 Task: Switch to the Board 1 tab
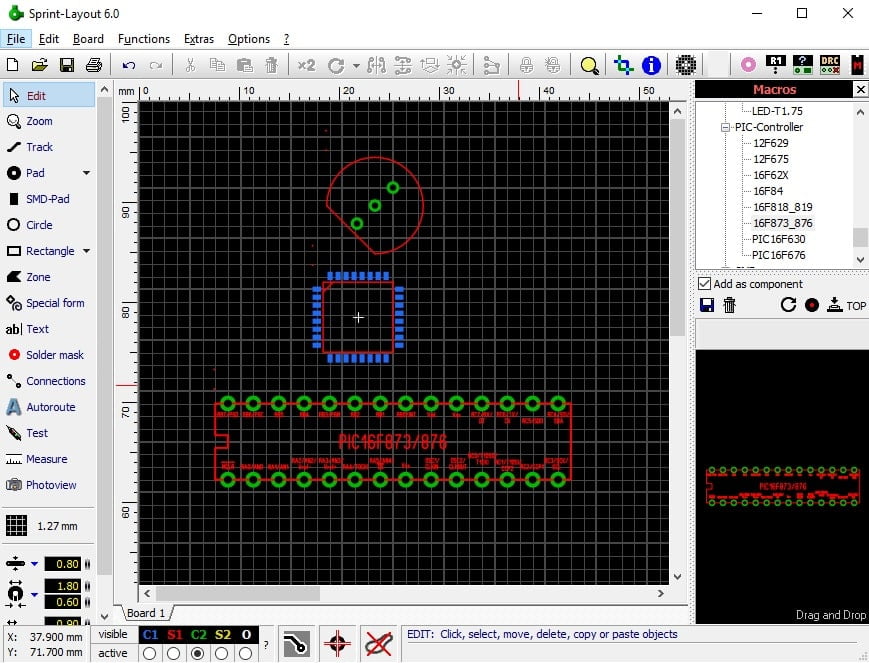pyautogui.click(x=146, y=613)
